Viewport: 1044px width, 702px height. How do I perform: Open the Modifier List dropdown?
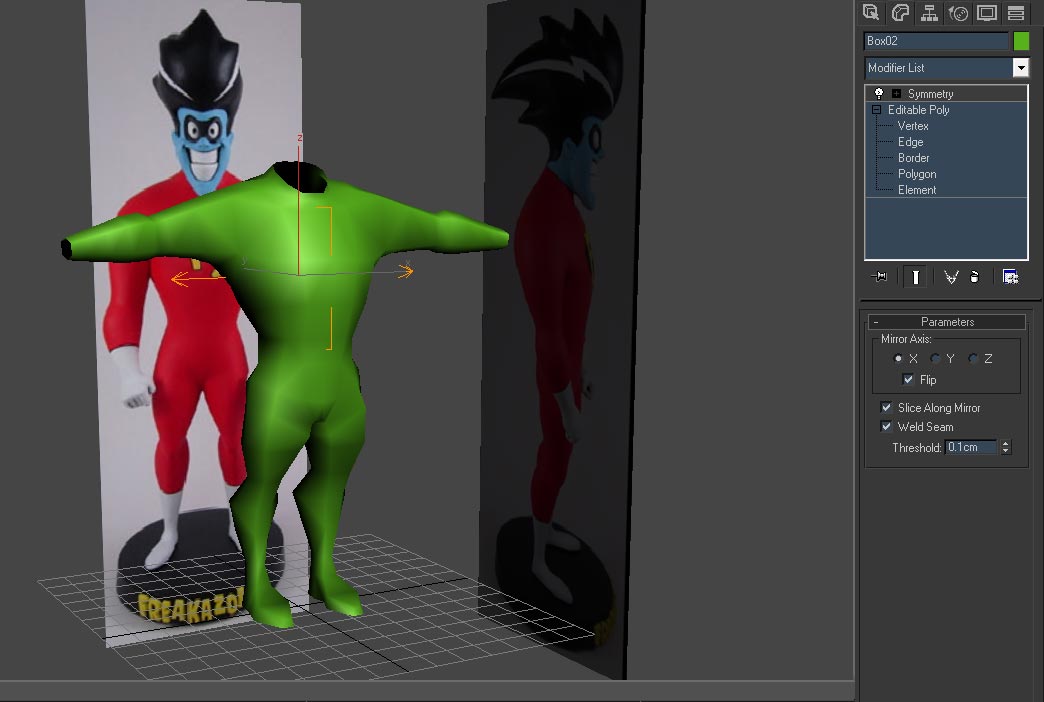point(1020,67)
